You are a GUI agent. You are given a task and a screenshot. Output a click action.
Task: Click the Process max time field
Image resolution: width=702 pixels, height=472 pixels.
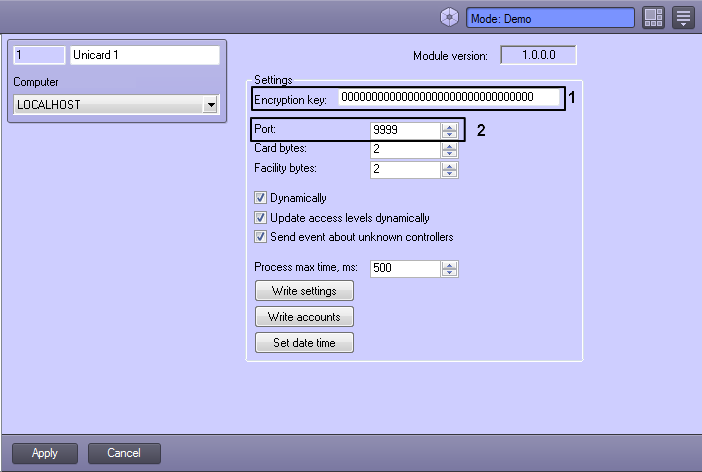pos(405,268)
